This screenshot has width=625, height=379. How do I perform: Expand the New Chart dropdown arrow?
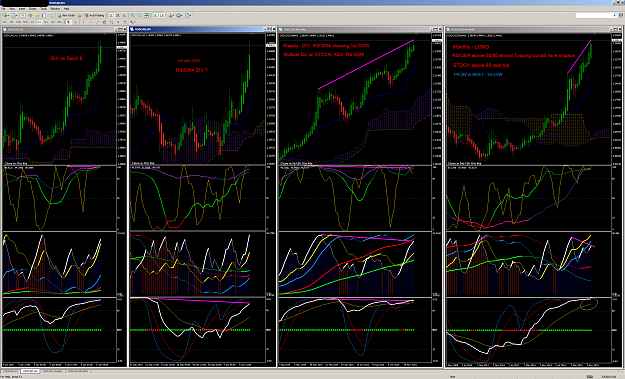[8, 16]
